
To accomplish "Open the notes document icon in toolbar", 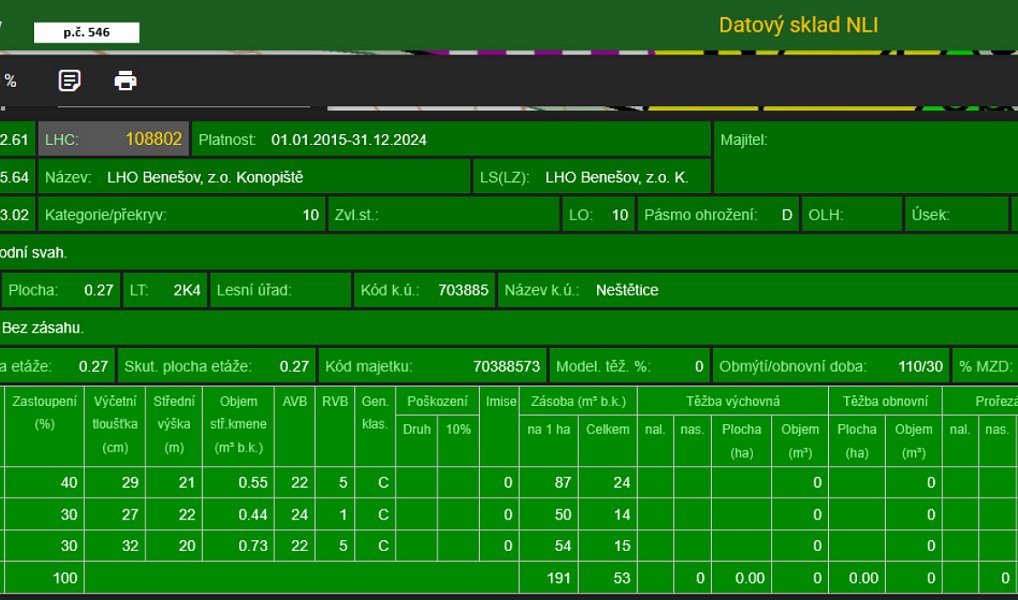I will 69,81.
